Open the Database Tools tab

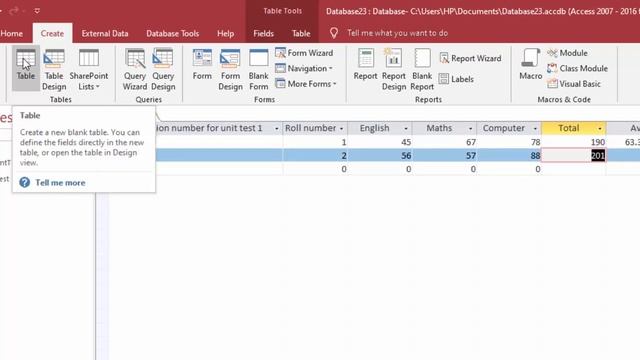point(173,33)
